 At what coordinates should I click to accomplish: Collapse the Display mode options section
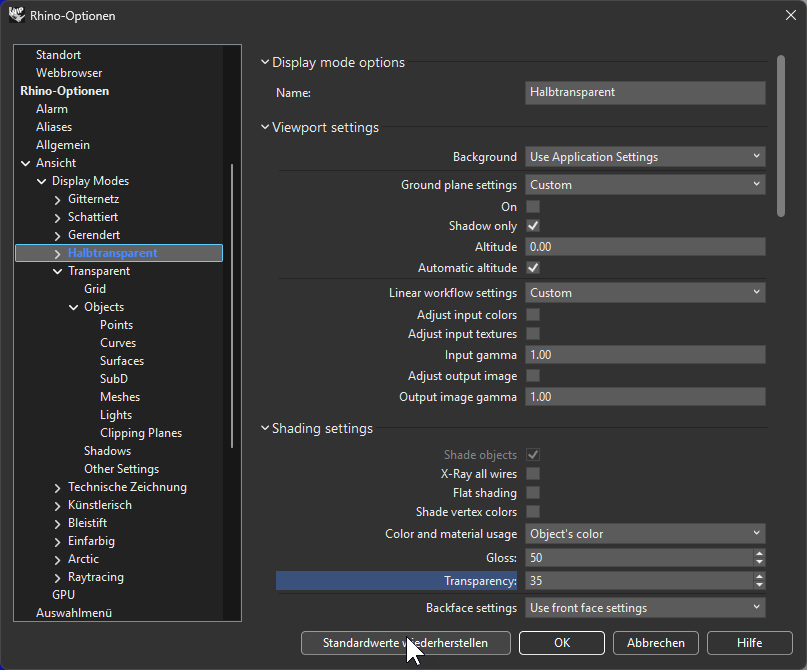point(265,62)
